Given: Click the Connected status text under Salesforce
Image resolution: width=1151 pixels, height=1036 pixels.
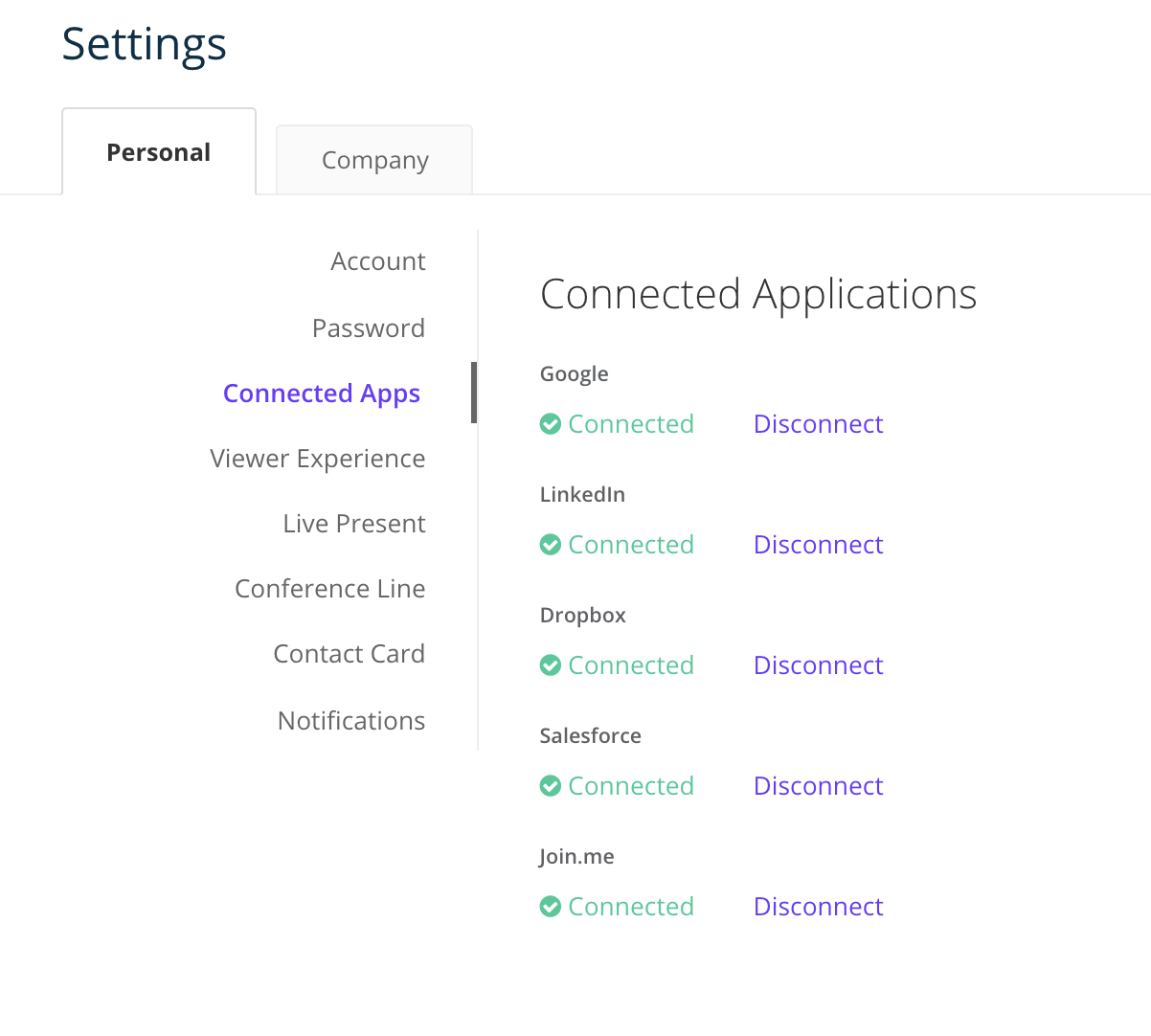Looking at the screenshot, I should (631, 786).
